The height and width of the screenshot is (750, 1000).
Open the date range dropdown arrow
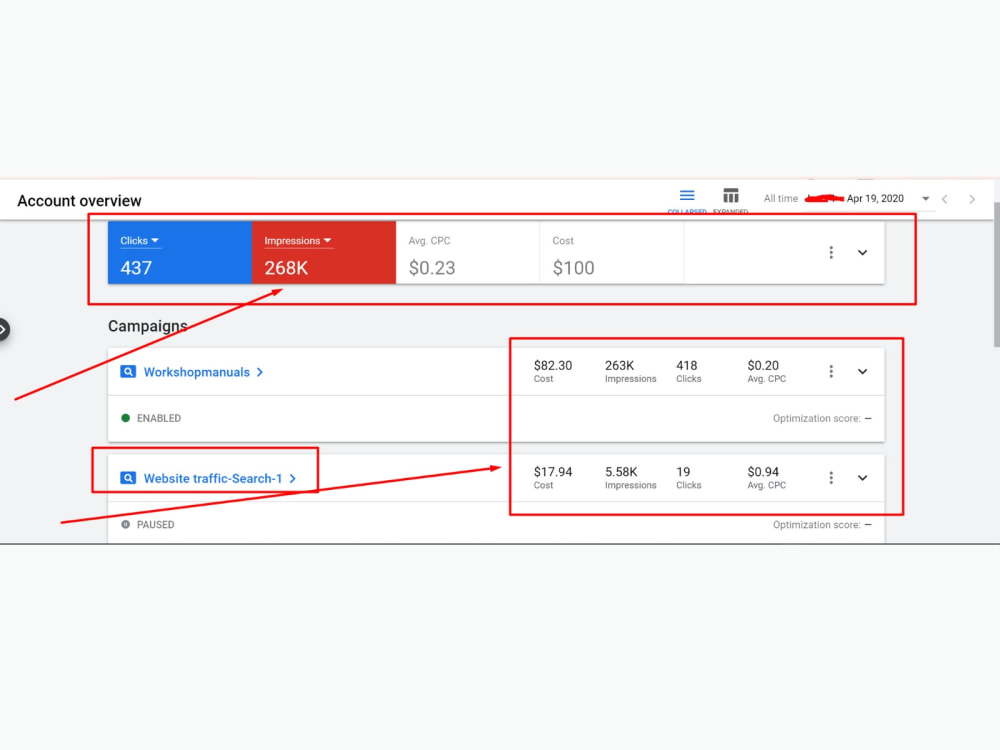[x=925, y=199]
